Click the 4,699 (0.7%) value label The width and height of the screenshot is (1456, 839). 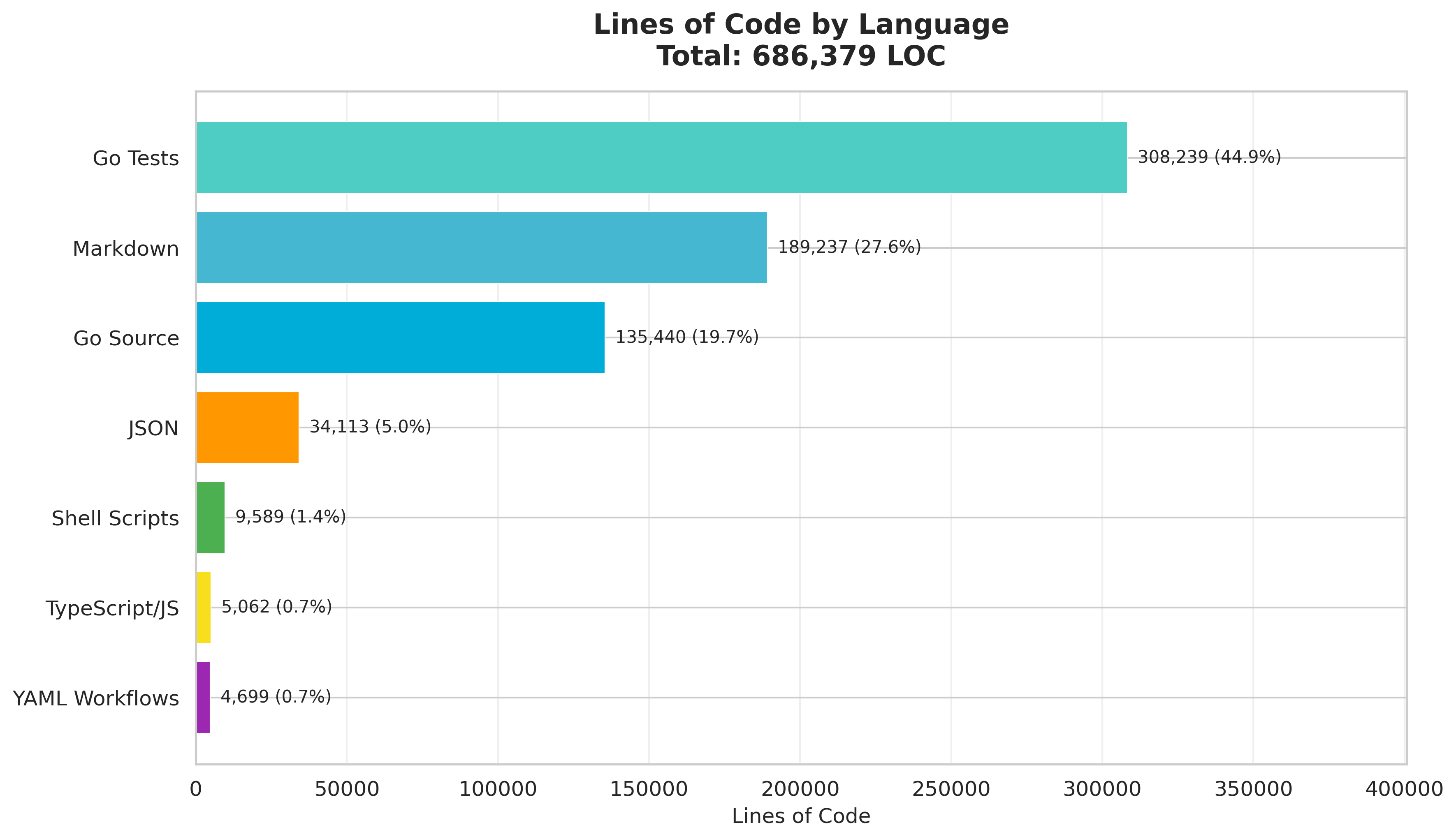[276, 697]
